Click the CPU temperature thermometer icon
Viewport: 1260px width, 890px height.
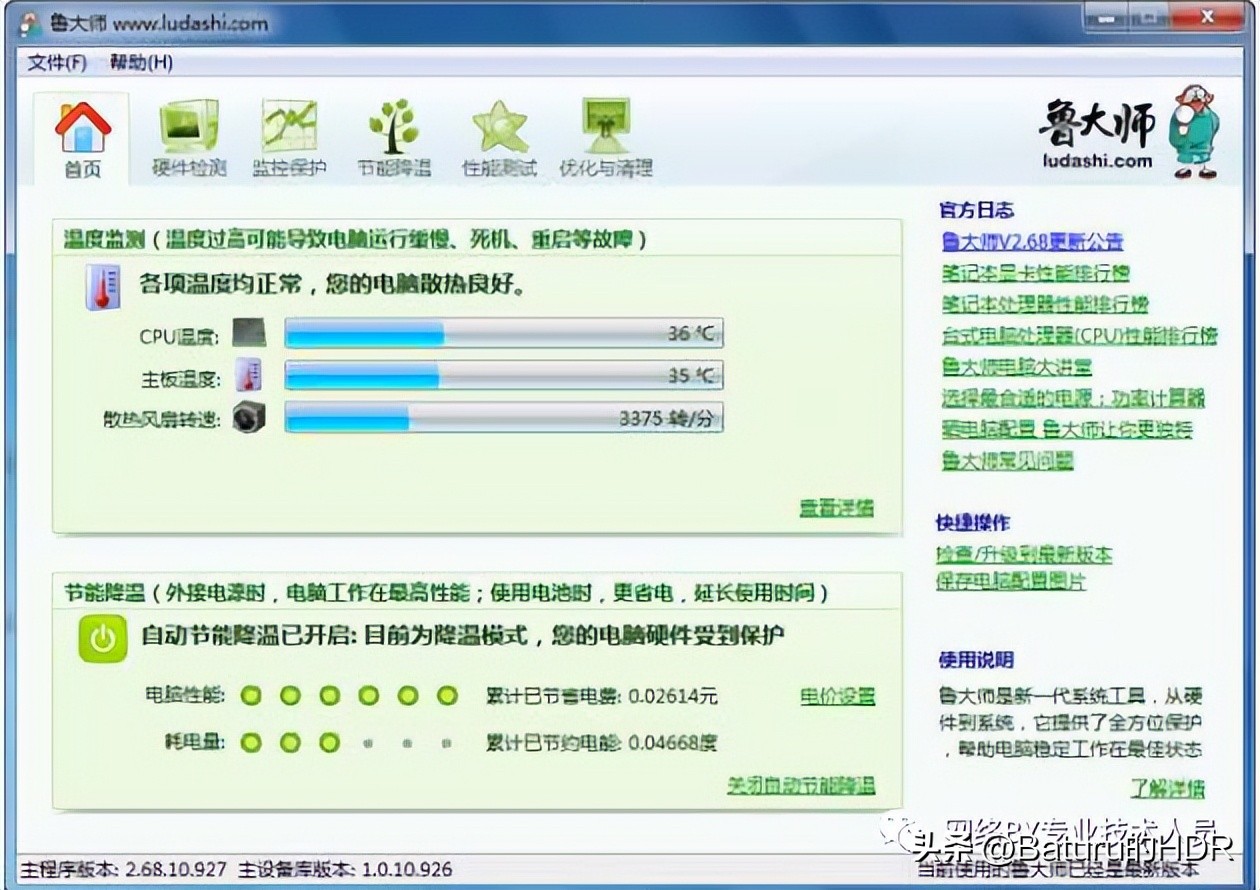pos(247,331)
